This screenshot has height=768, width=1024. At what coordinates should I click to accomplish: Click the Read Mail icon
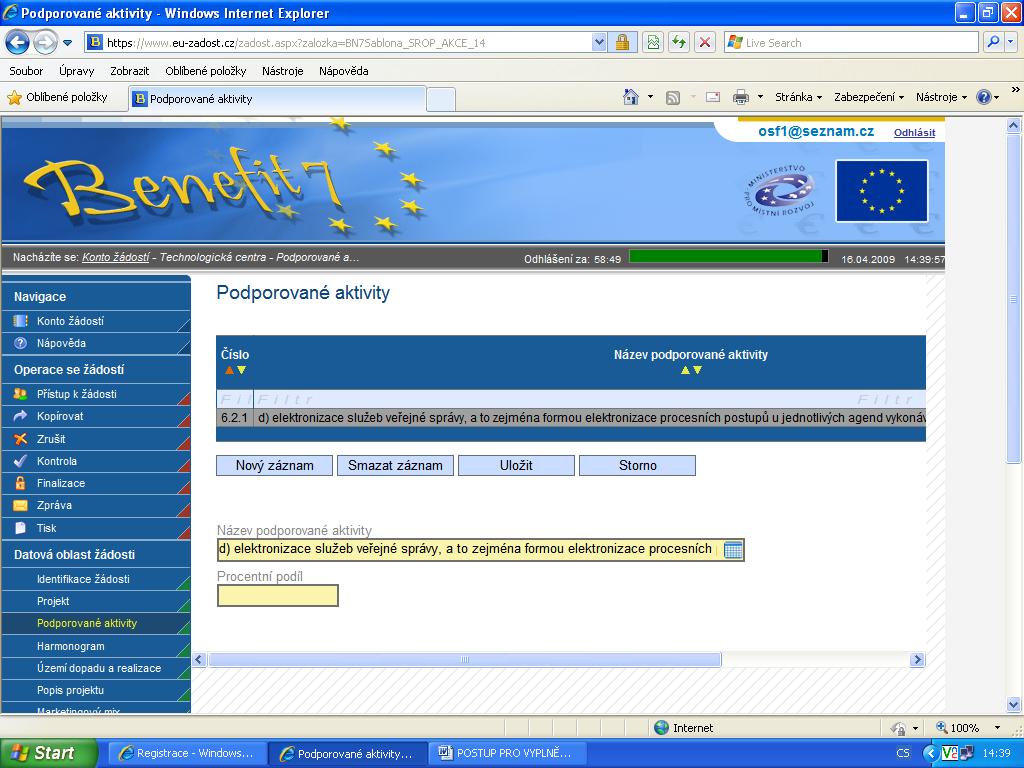coord(713,97)
